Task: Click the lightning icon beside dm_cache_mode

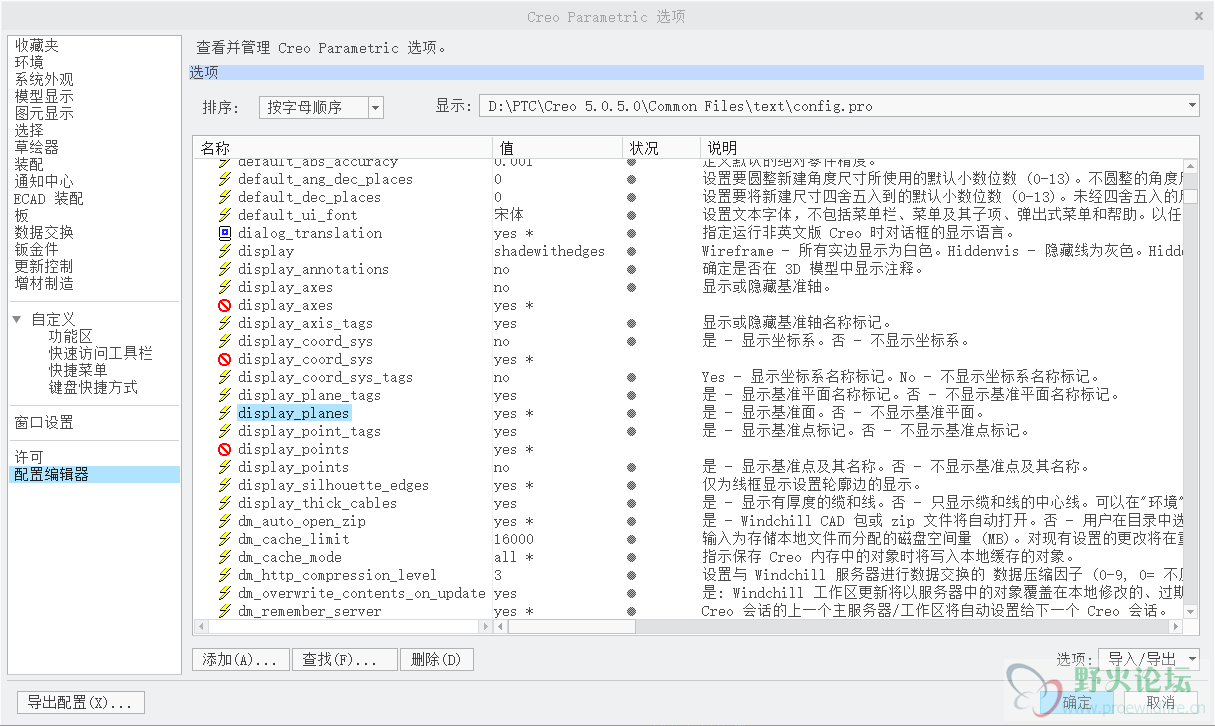Action: [x=225, y=557]
